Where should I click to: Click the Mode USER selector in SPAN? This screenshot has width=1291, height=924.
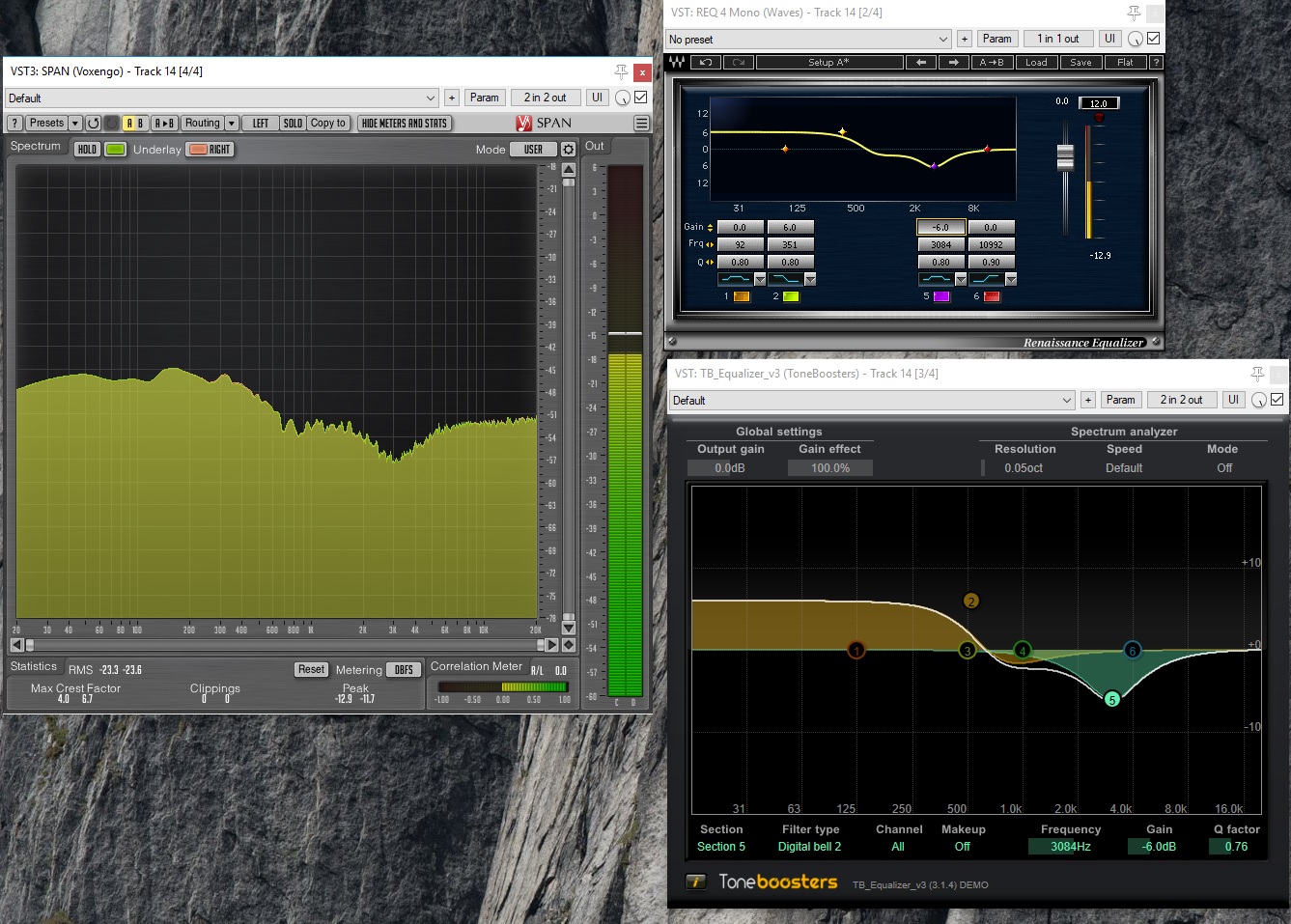pos(533,150)
